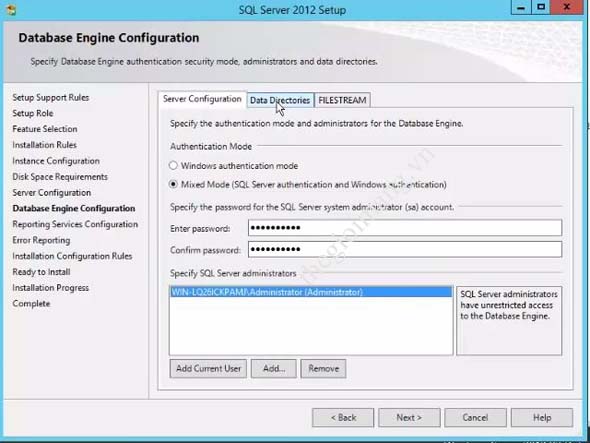Cancel the SQL Server setup
The width and height of the screenshot is (590, 443).
[475, 417]
